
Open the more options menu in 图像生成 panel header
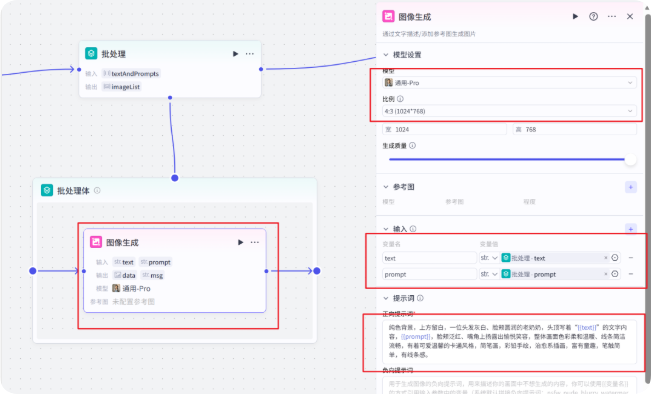612,17
